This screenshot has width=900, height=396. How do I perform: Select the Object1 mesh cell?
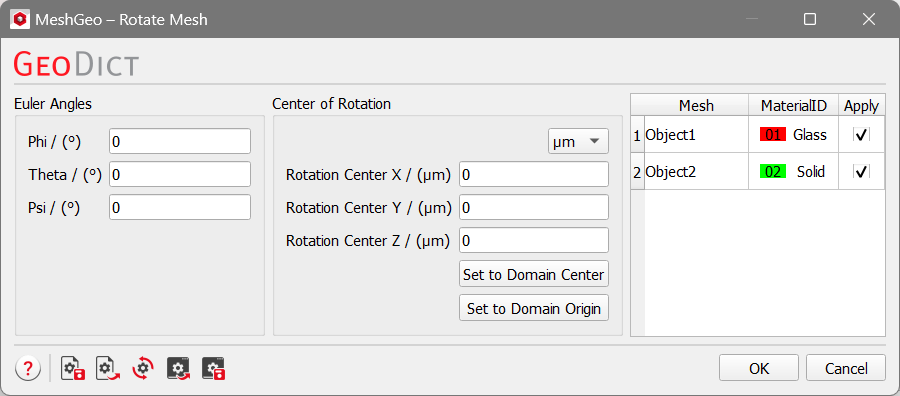(x=696, y=135)
